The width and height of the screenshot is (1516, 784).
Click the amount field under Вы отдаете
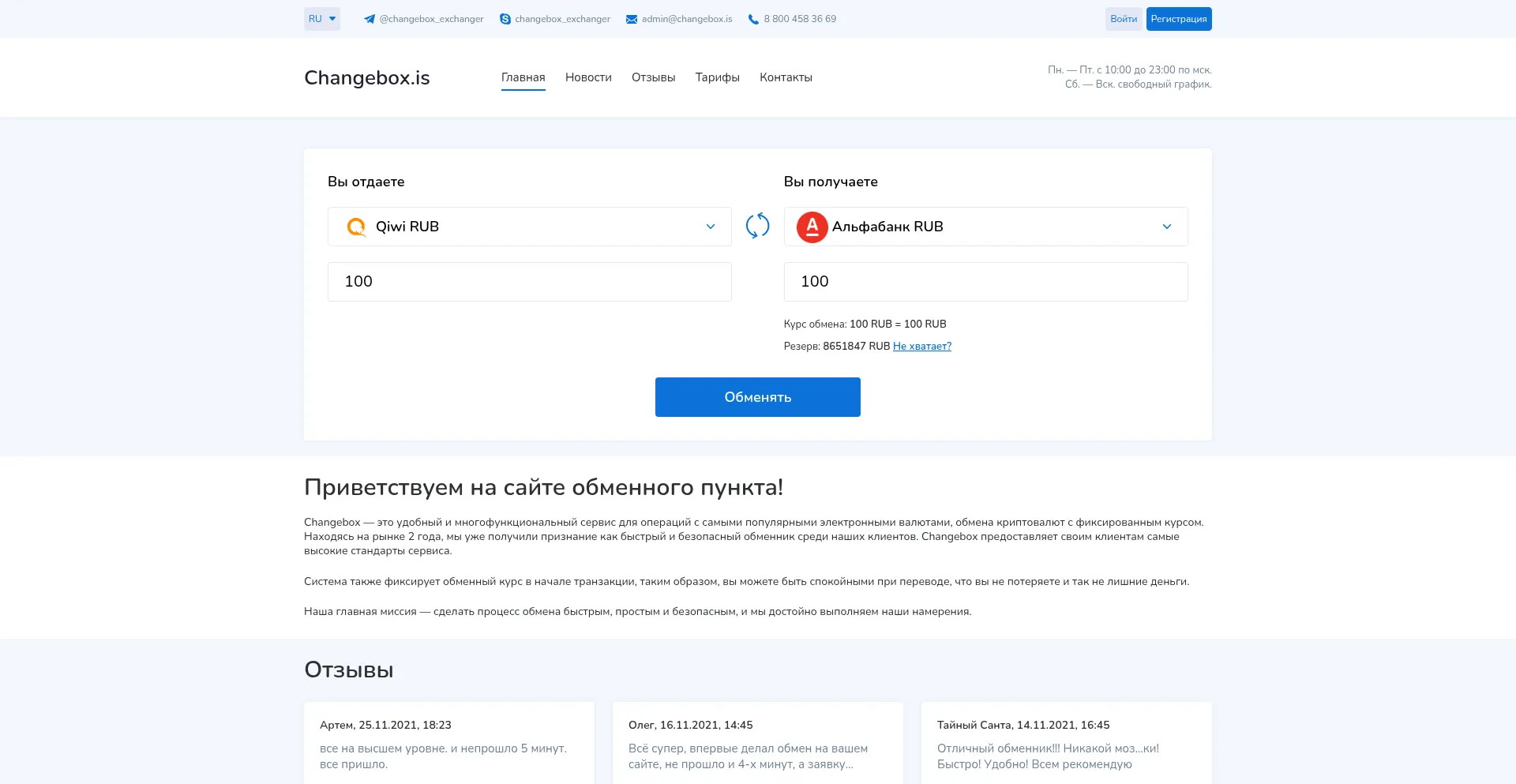pyautogui.click(x=529, y=282)
